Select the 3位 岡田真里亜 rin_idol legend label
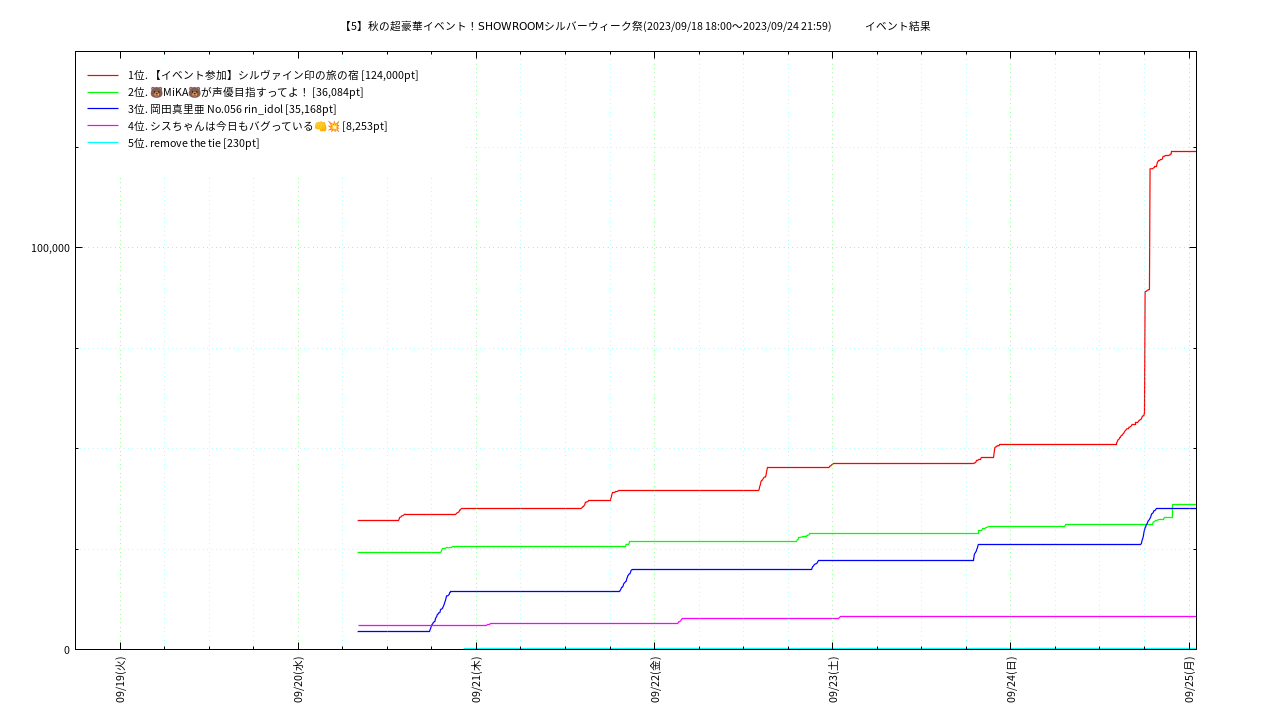 pos(232,109)
